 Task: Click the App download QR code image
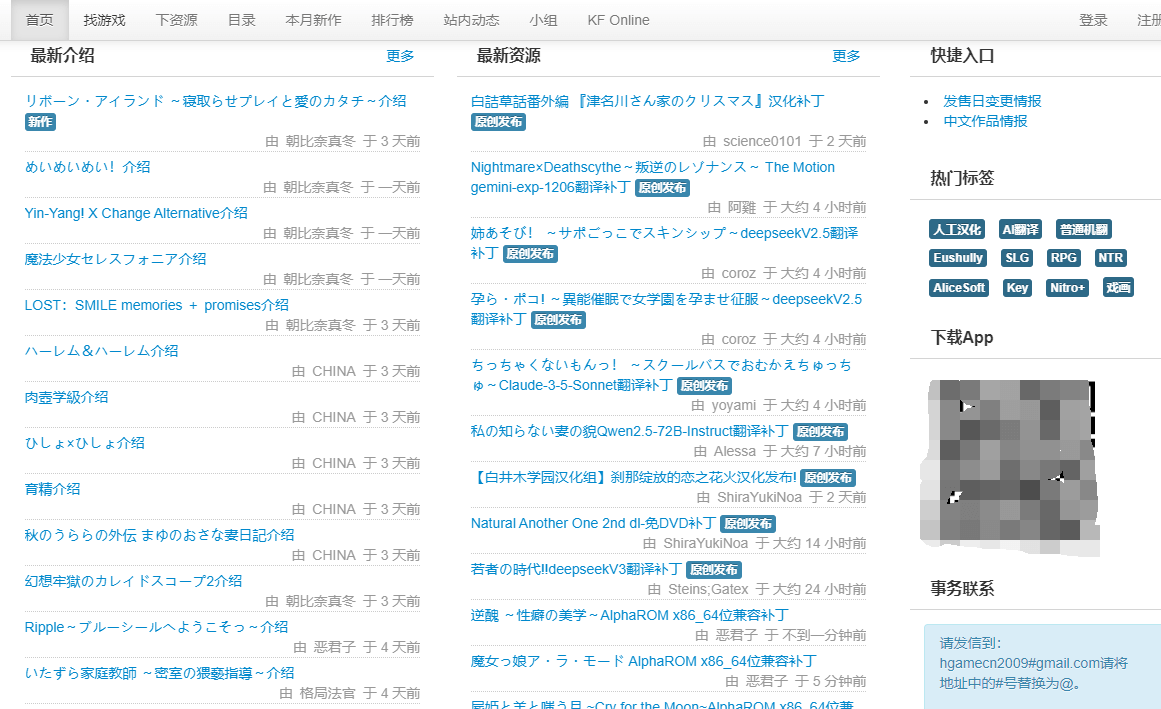coord(1009,467)
